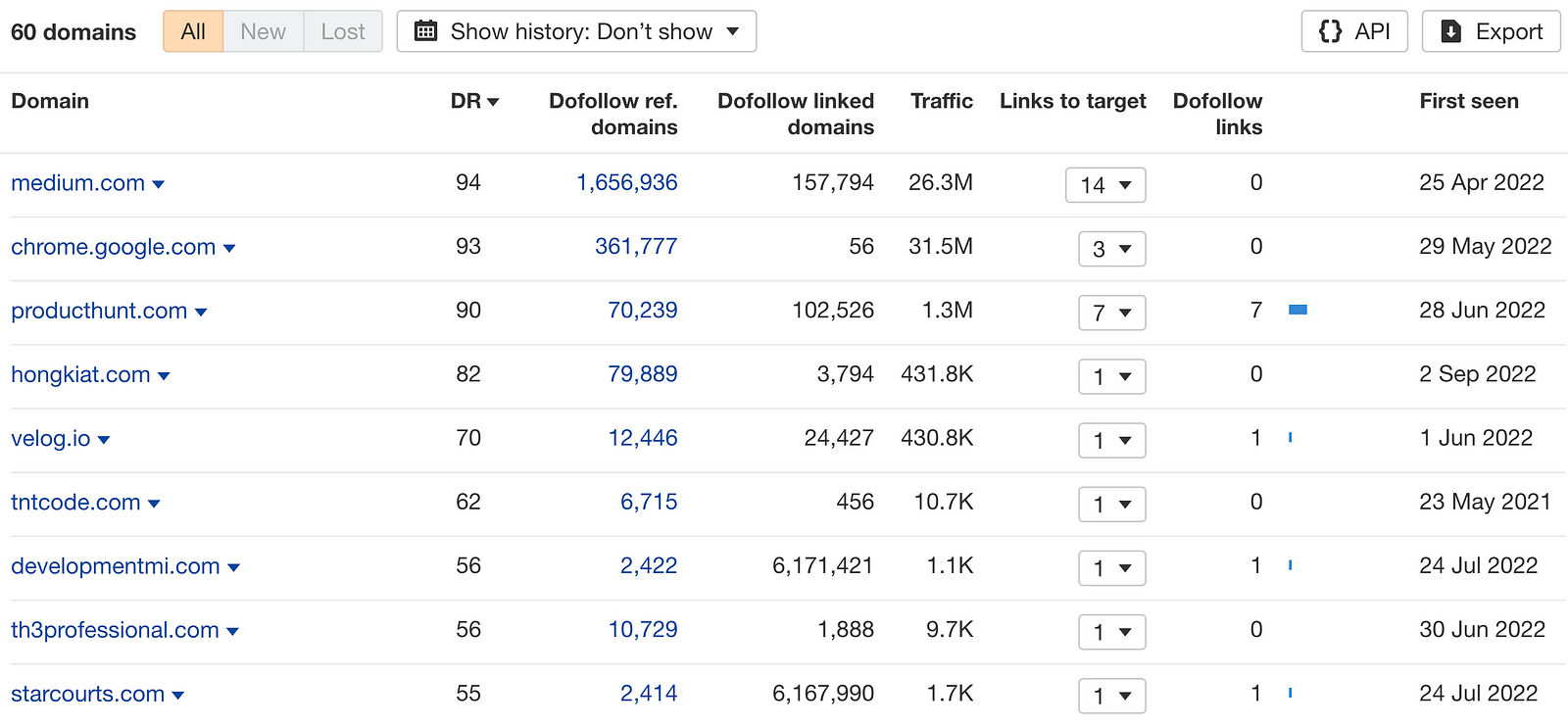Switch to the Lost domains tab
The height and width of the screenshot is (726, 1568).
pyautogui.click(x=343, y=31)
